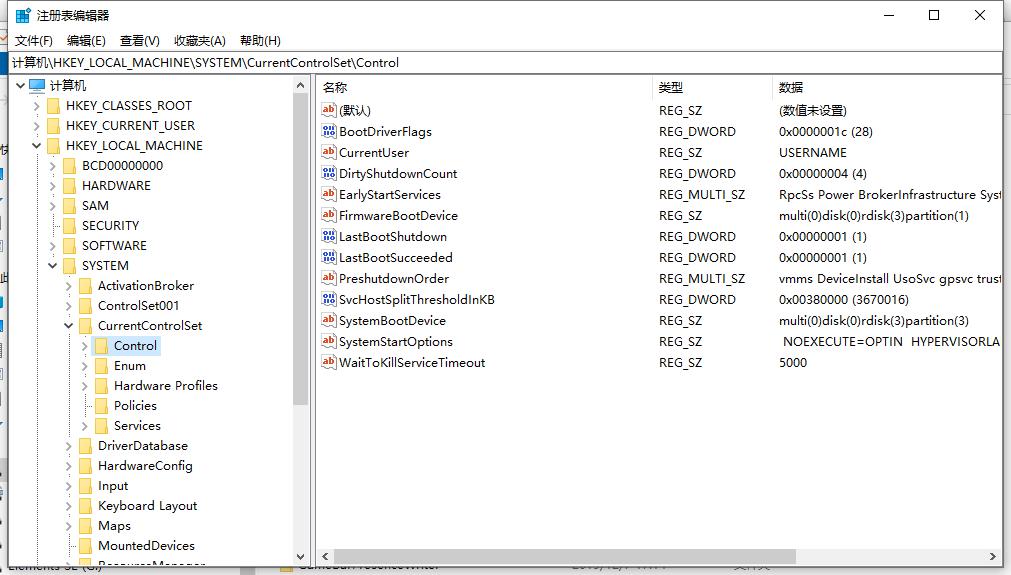Click the Registry Editor app icon in title bar
The width and height of the screenshot is (1011, 575).
pos(23,15)
